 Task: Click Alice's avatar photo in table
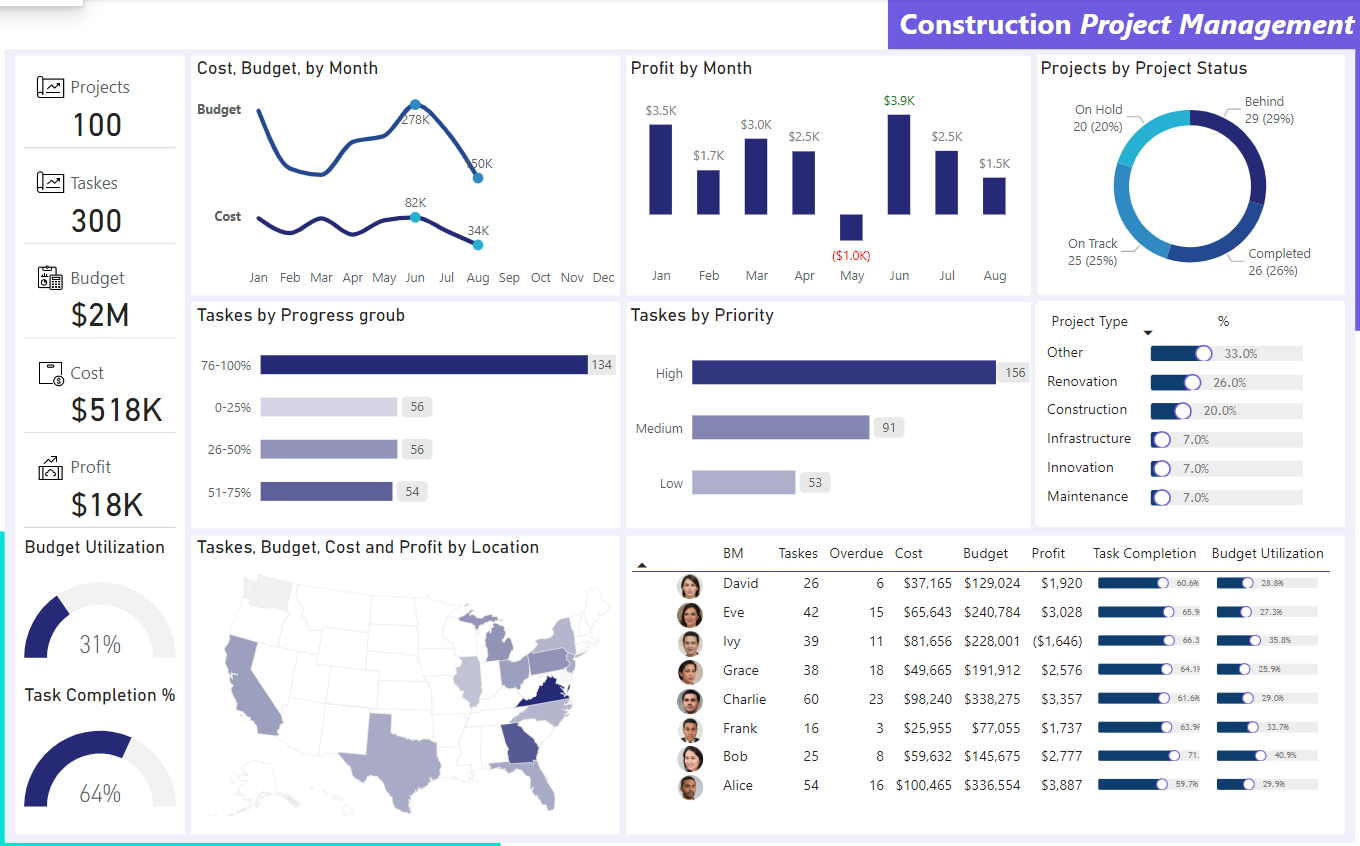click(689, 786)
